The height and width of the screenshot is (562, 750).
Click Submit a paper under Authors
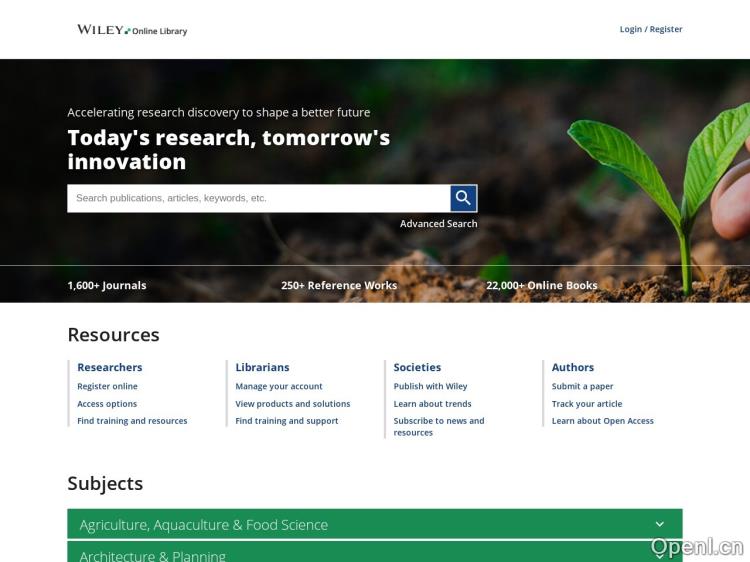582,386
